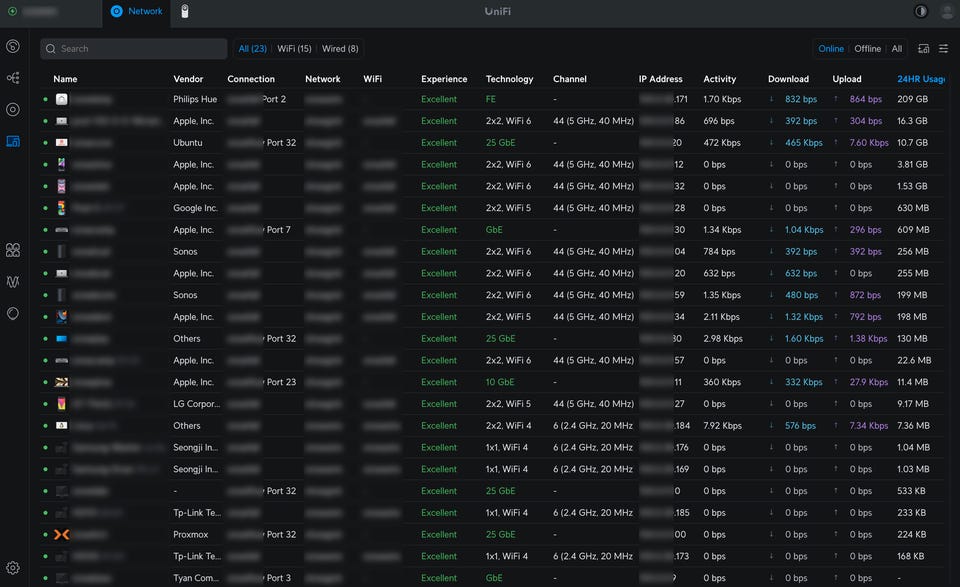Open the Topology view in the sidebar

click(x=13, y=78)
